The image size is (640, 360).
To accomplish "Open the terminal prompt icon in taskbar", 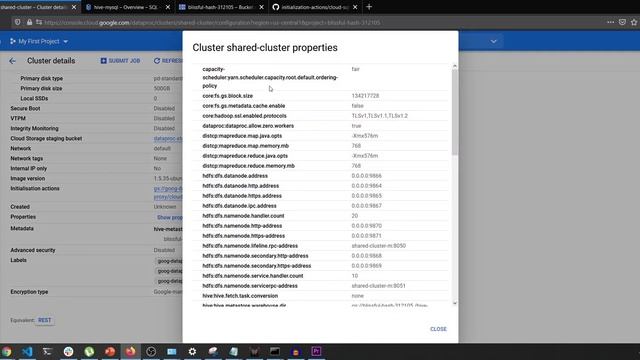I will point(47,351).
